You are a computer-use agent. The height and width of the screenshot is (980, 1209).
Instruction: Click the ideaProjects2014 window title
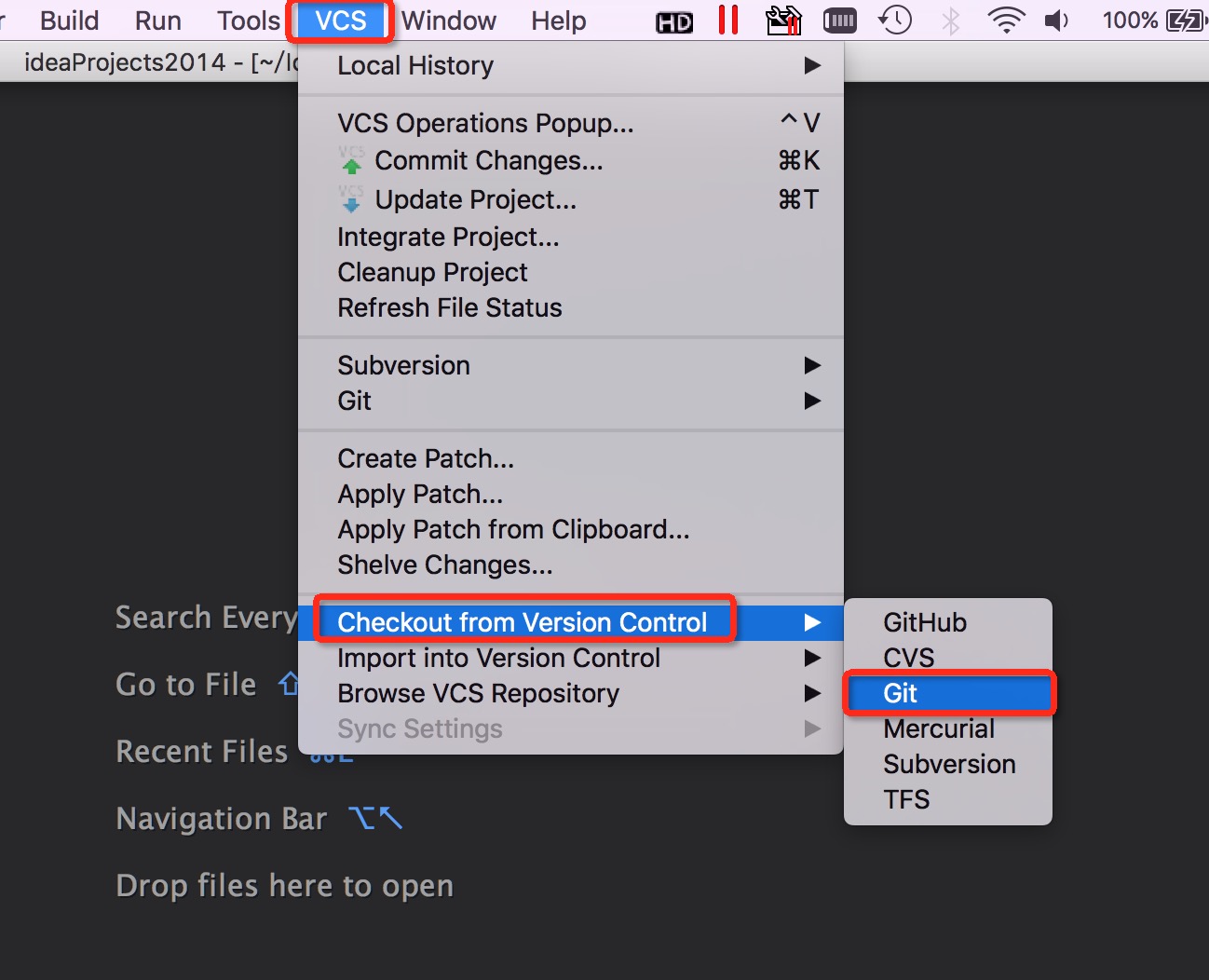click(x=125, y=62)
